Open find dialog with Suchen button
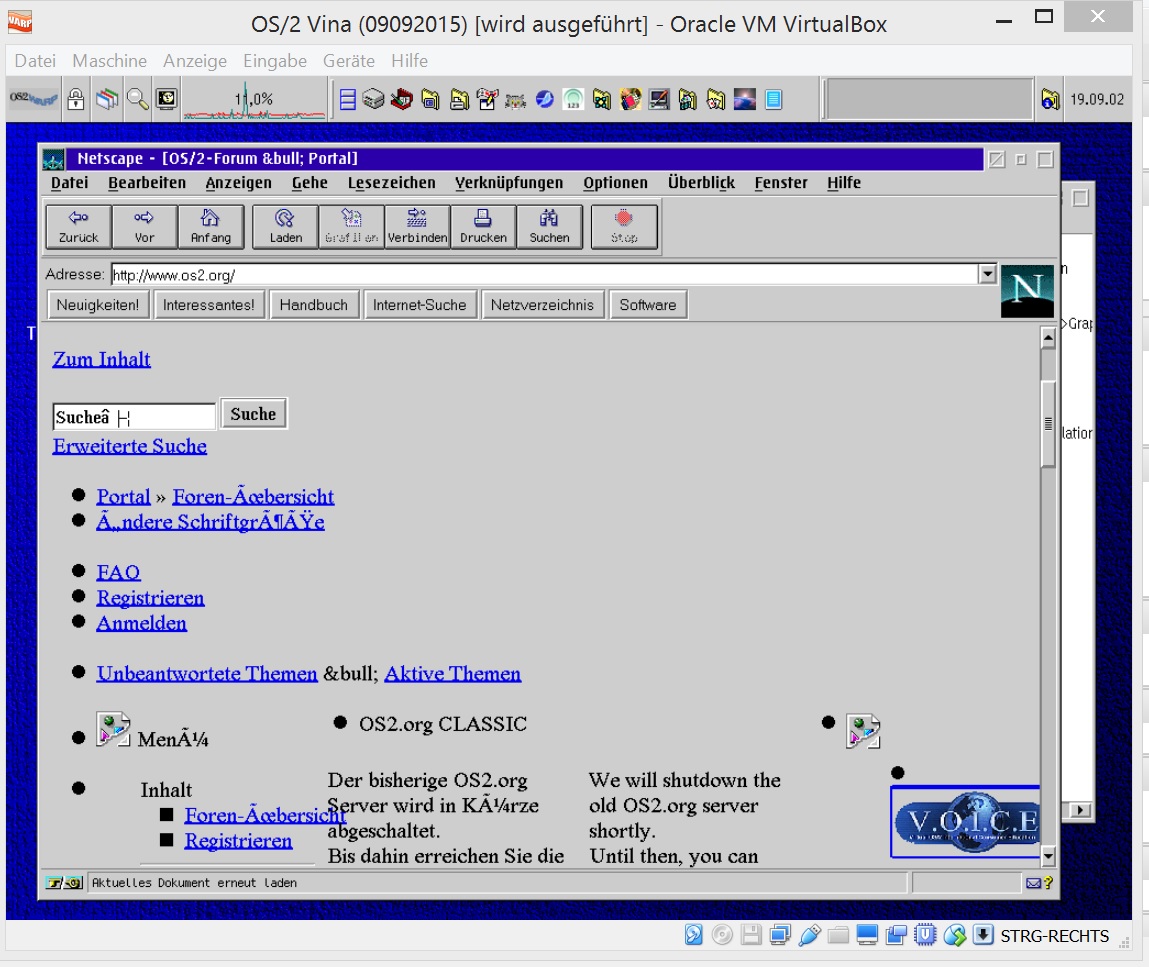 (x=550, y=227)
